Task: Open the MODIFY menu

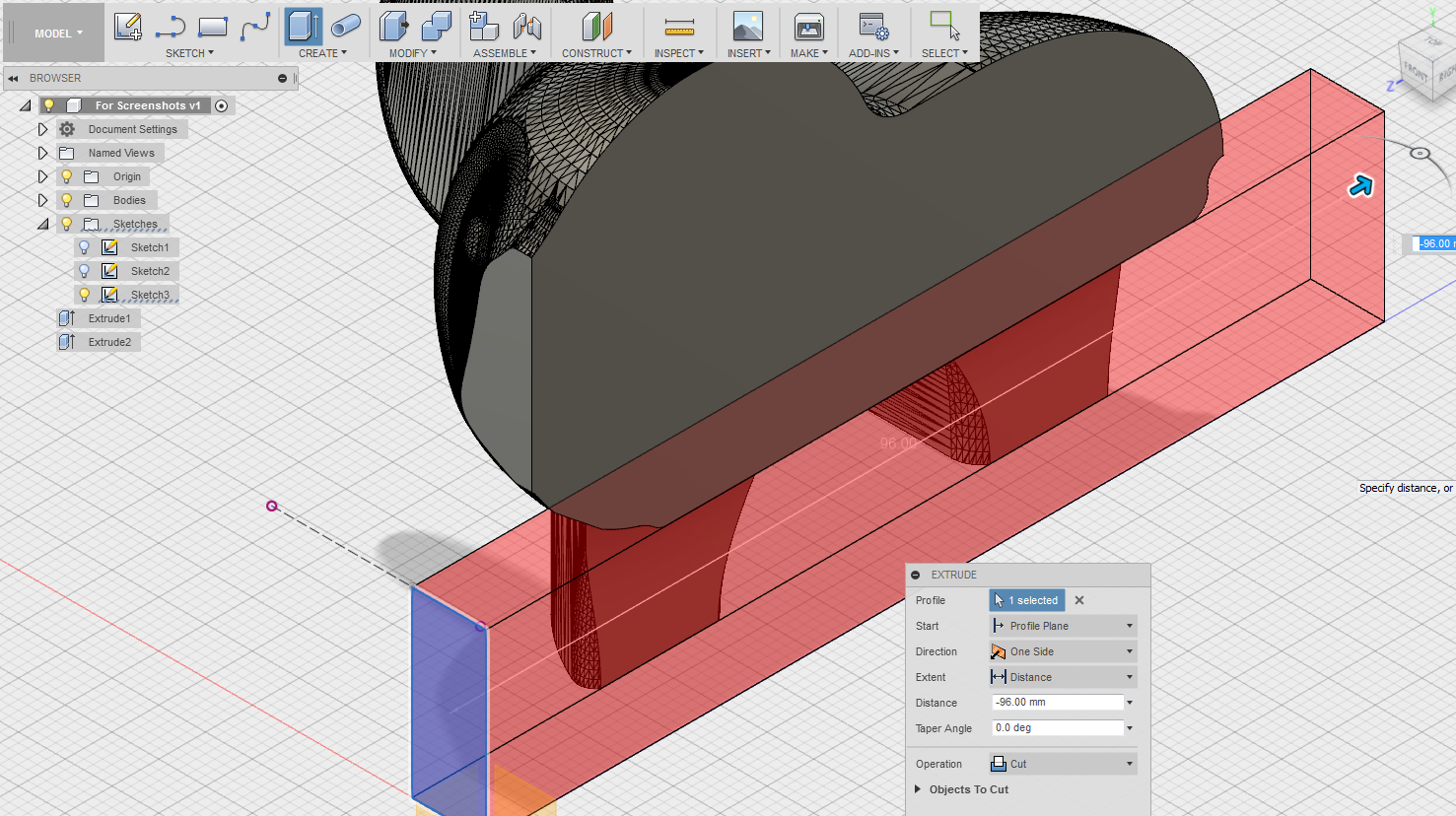Action: click(412, 53)
